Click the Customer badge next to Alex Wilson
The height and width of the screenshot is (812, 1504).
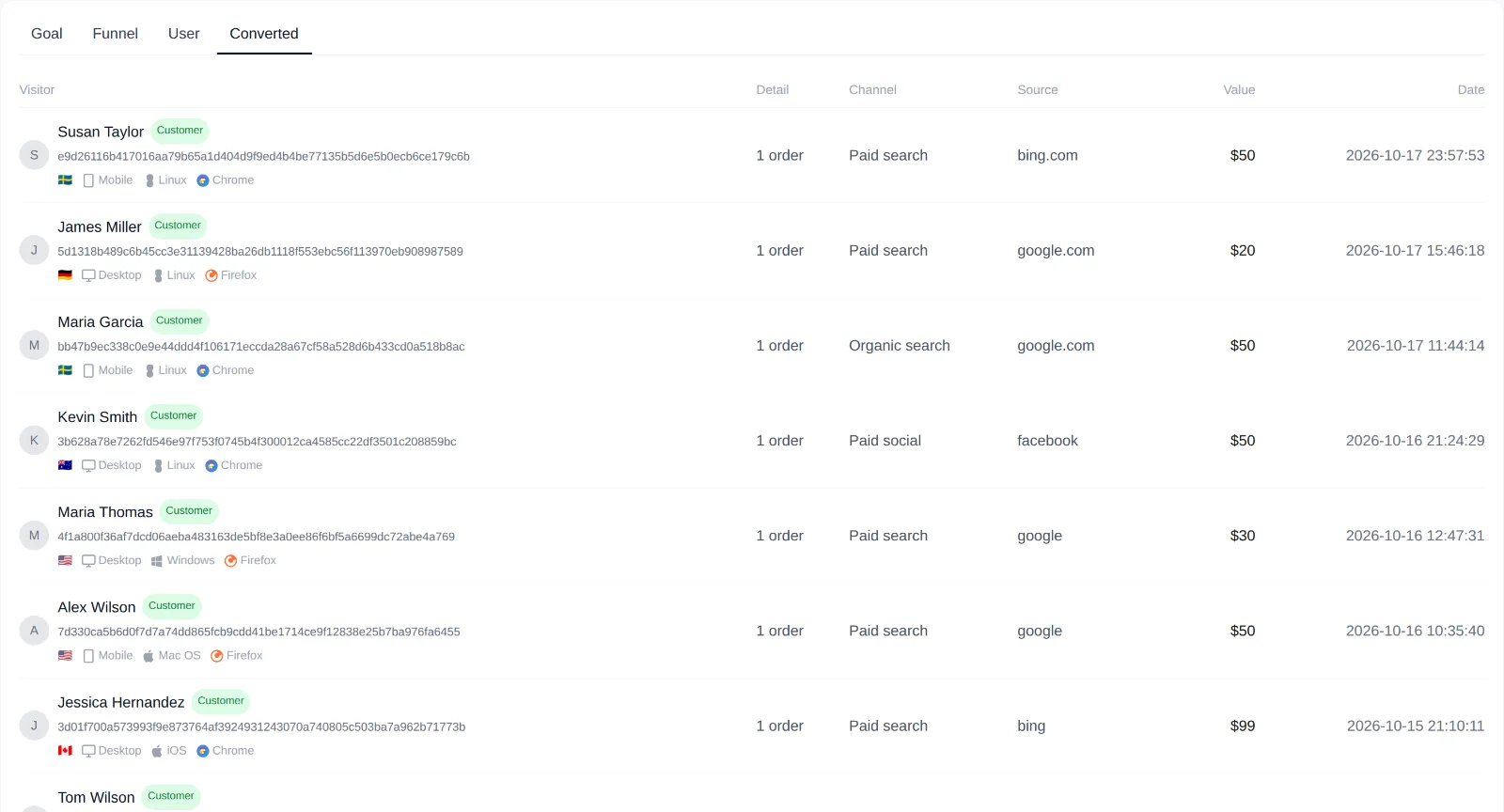tap(172, 606)
